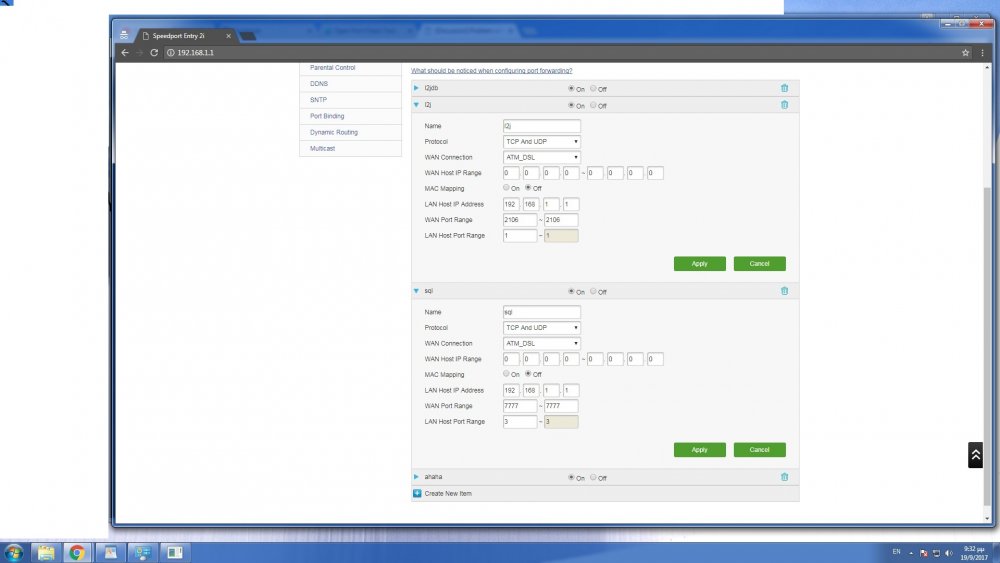Enable MAC Mapping On for l2j rule
This screenshot has width=1000, height=563.
pos(506,188)
